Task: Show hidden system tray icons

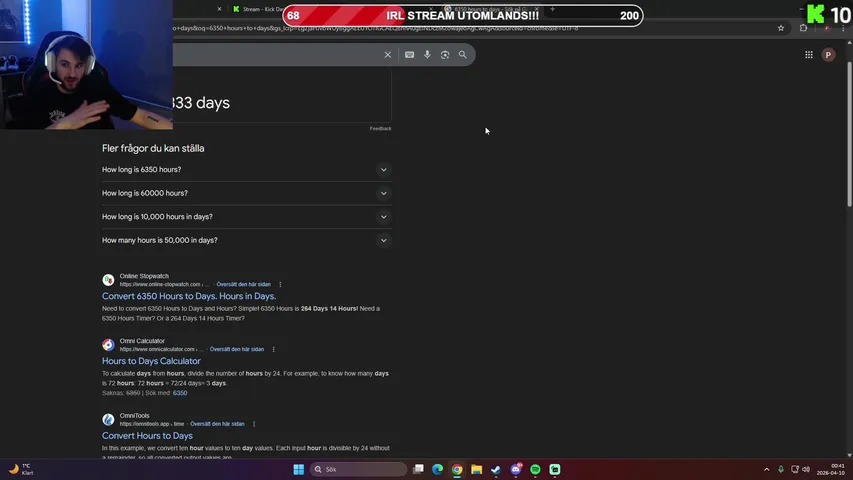Action: coord(767,469)
